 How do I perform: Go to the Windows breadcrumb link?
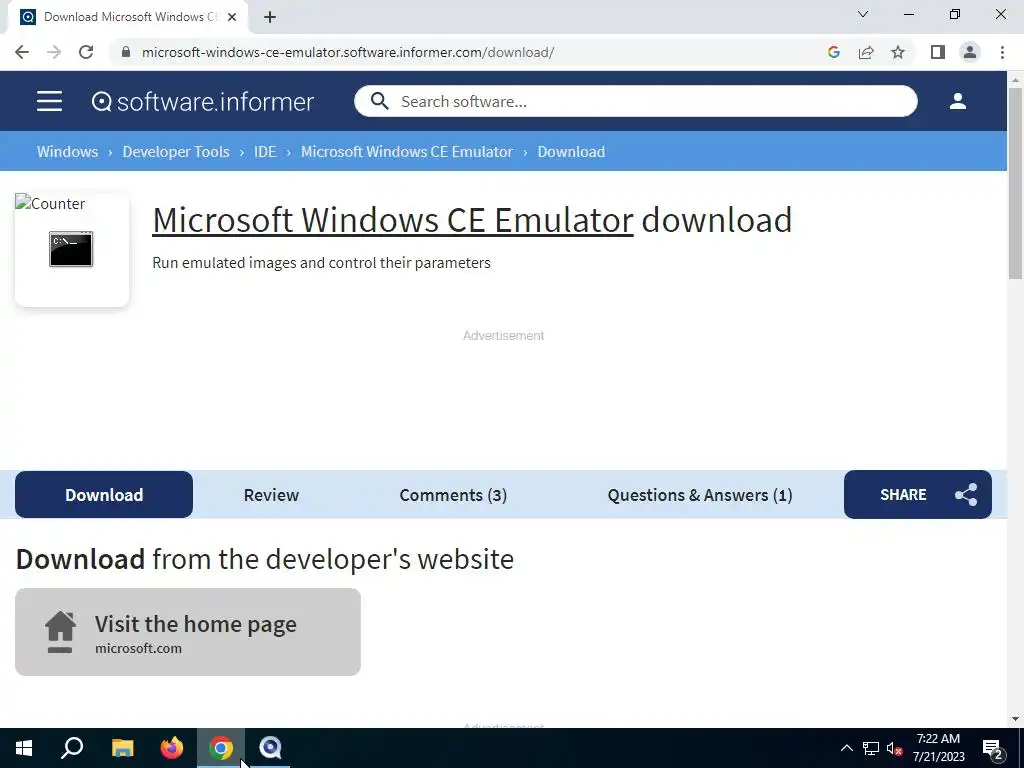coord(67,152)
